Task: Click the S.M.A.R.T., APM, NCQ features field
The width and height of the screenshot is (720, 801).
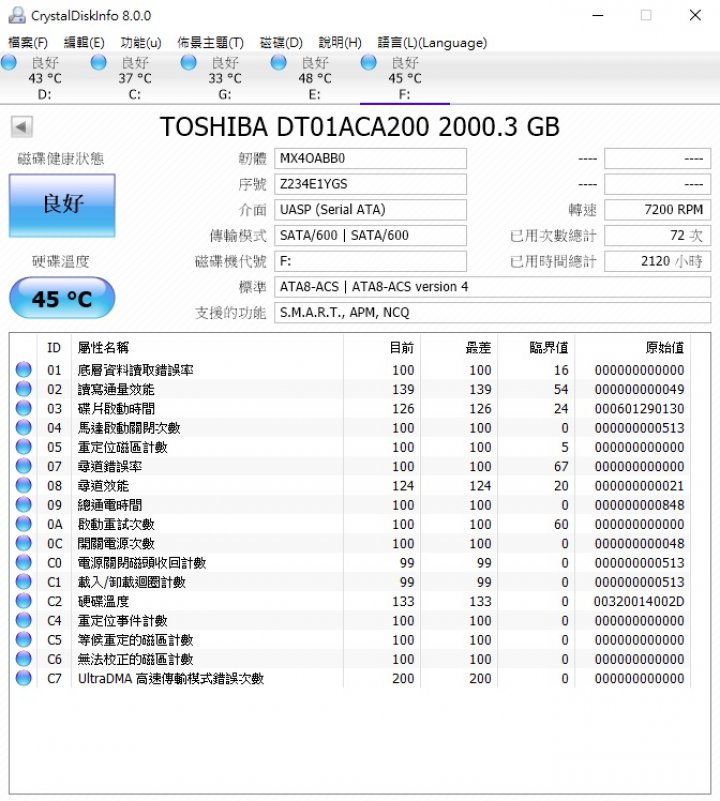Action: click(493, 312)
